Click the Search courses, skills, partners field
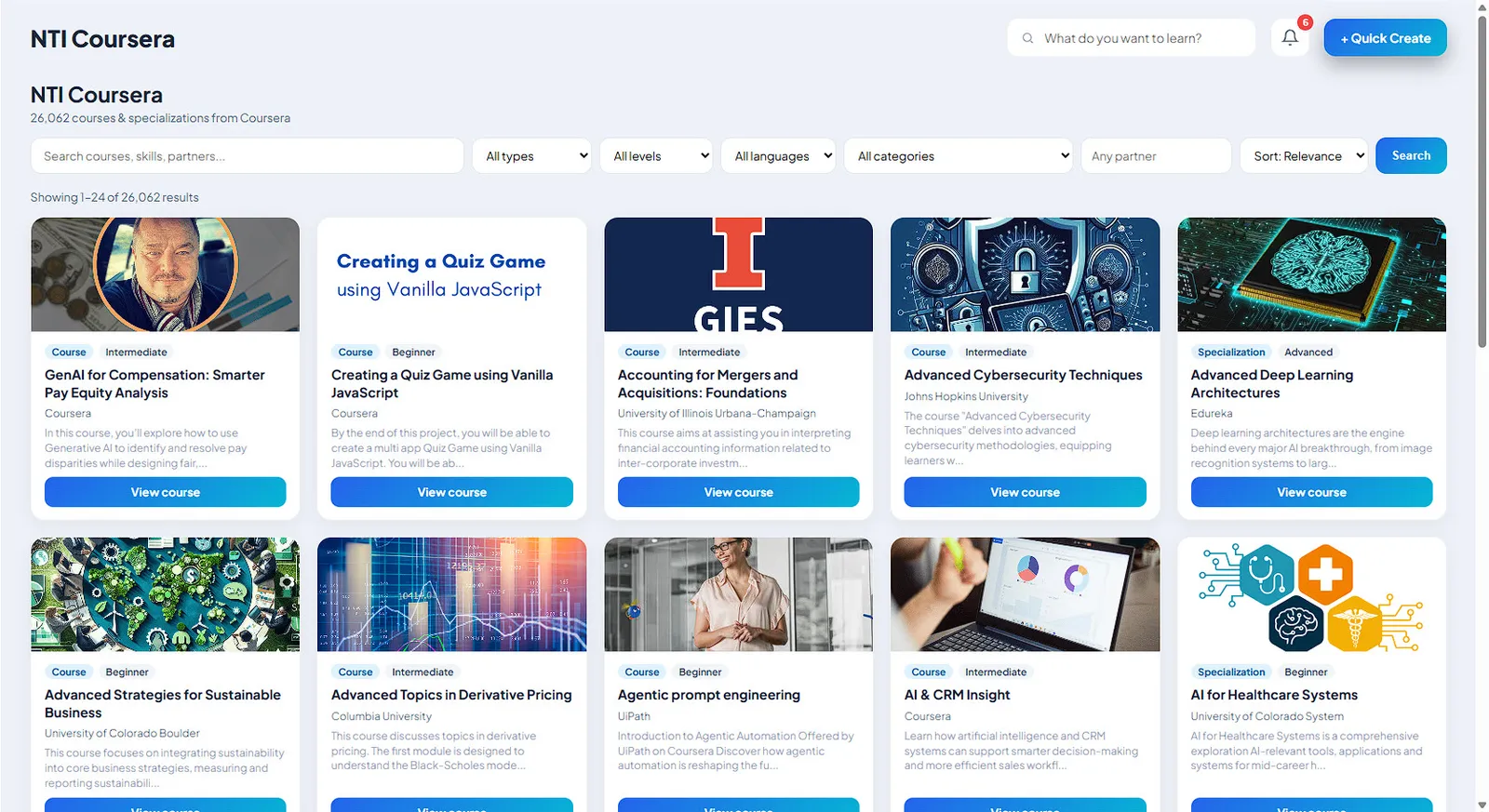The width and height of the screenshot is (1489, 812). pyautogui.click(x=248, y=156)
